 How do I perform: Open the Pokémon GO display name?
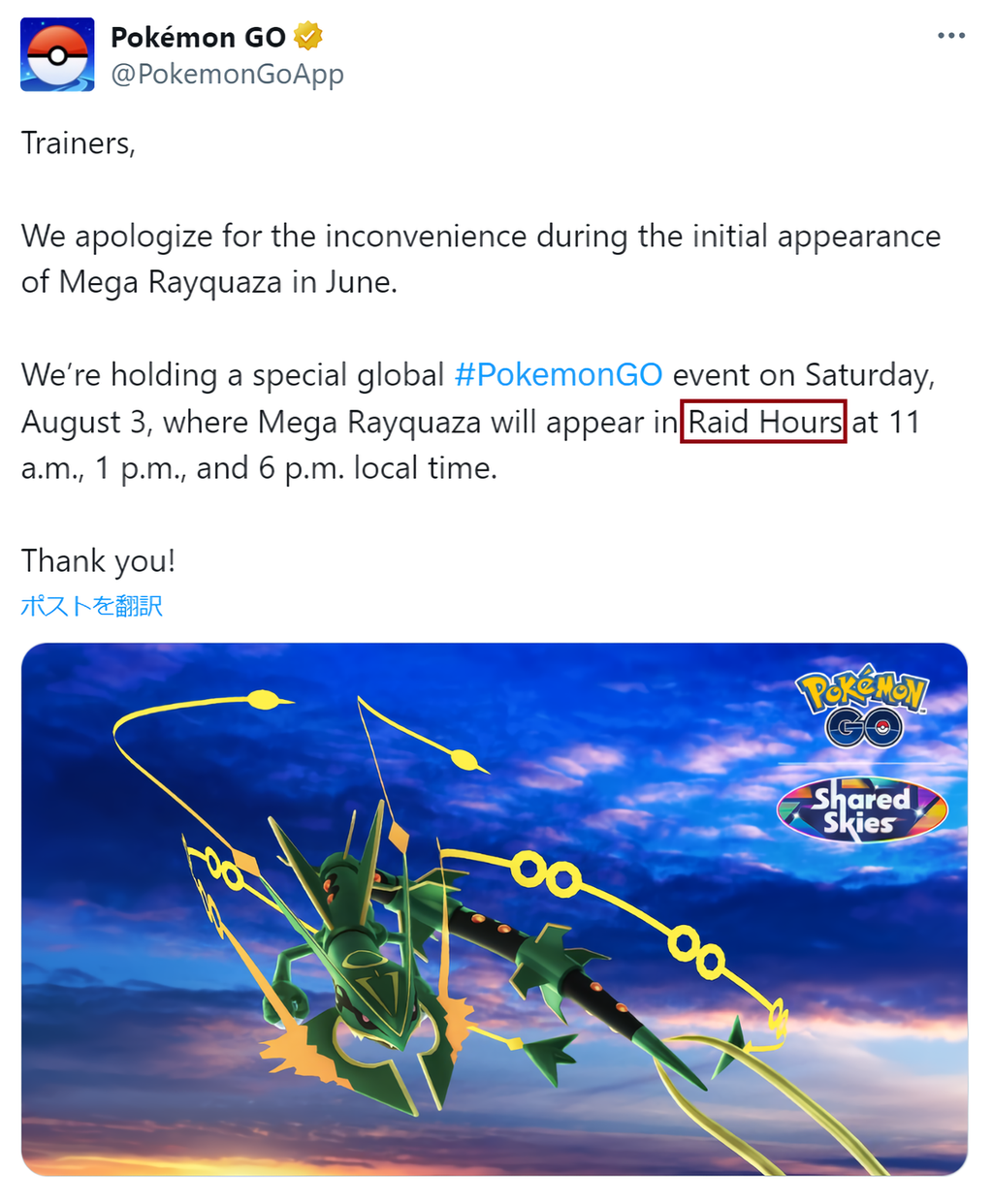coord(198,37)
